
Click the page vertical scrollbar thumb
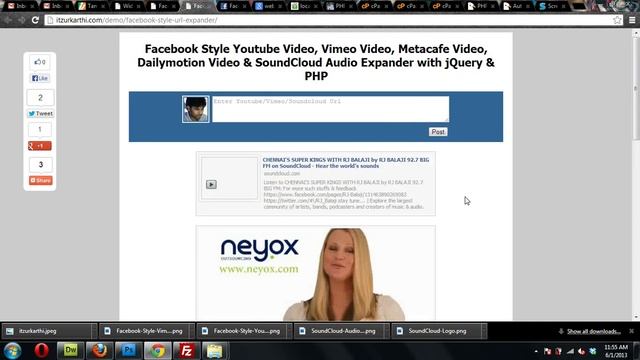click(636, 90)
